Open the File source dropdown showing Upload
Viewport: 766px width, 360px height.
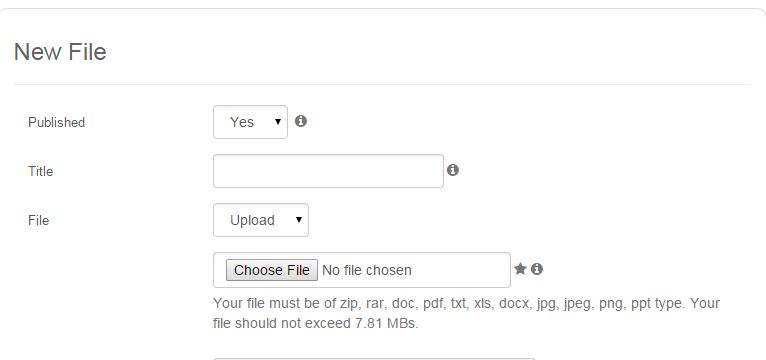[261, 220]
